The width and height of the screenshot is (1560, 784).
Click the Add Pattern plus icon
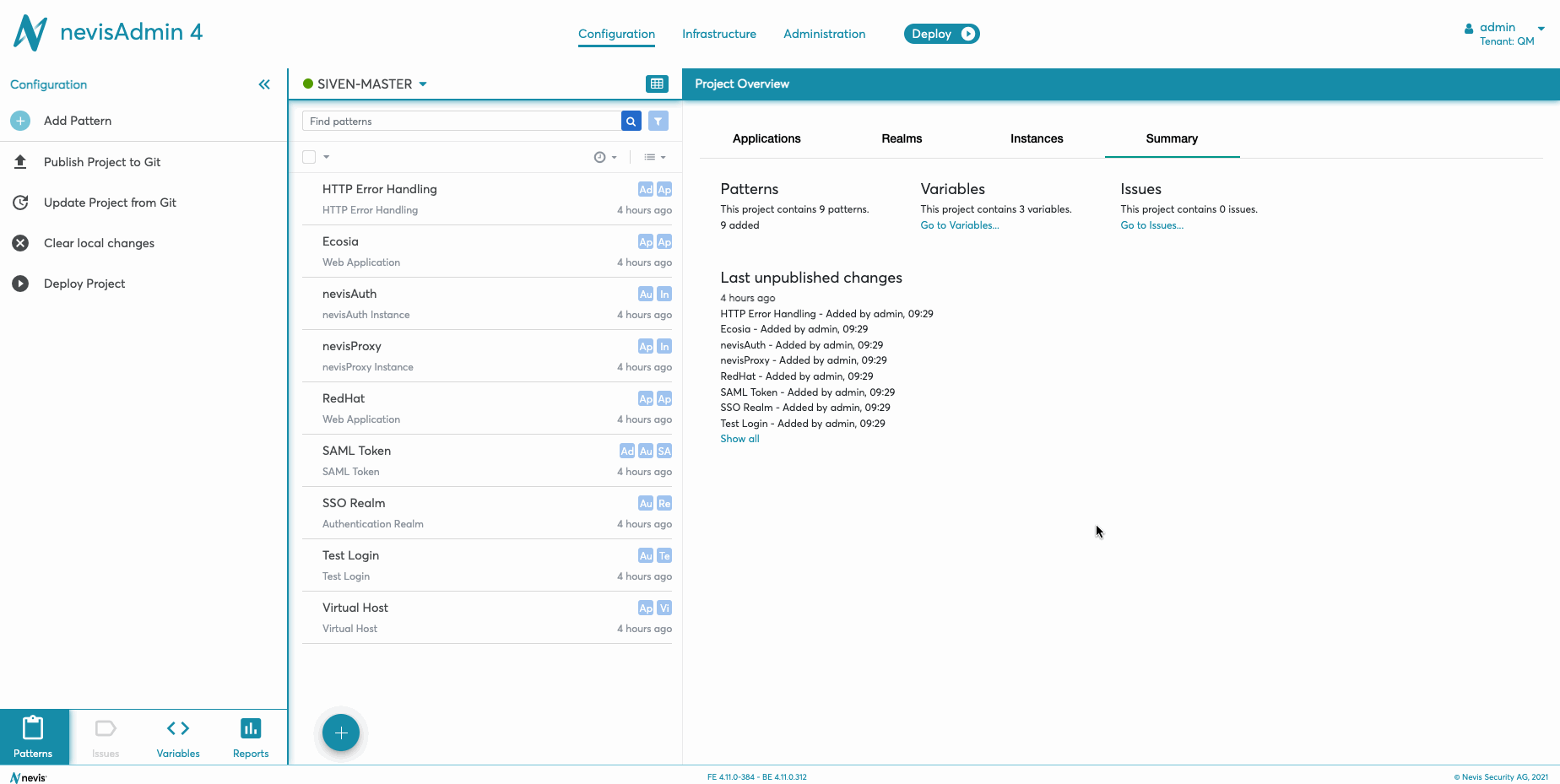point(20,121)
